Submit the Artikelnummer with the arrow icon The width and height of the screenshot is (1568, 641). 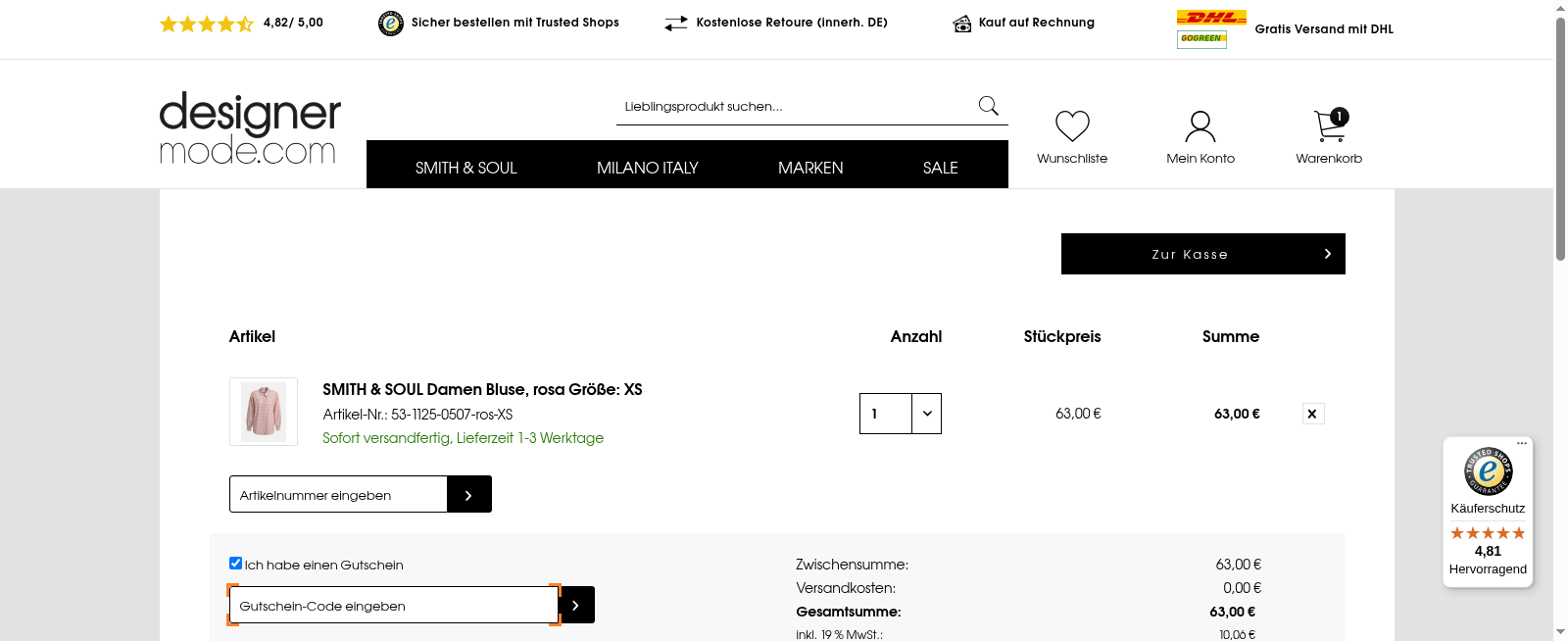coord(468,494)
